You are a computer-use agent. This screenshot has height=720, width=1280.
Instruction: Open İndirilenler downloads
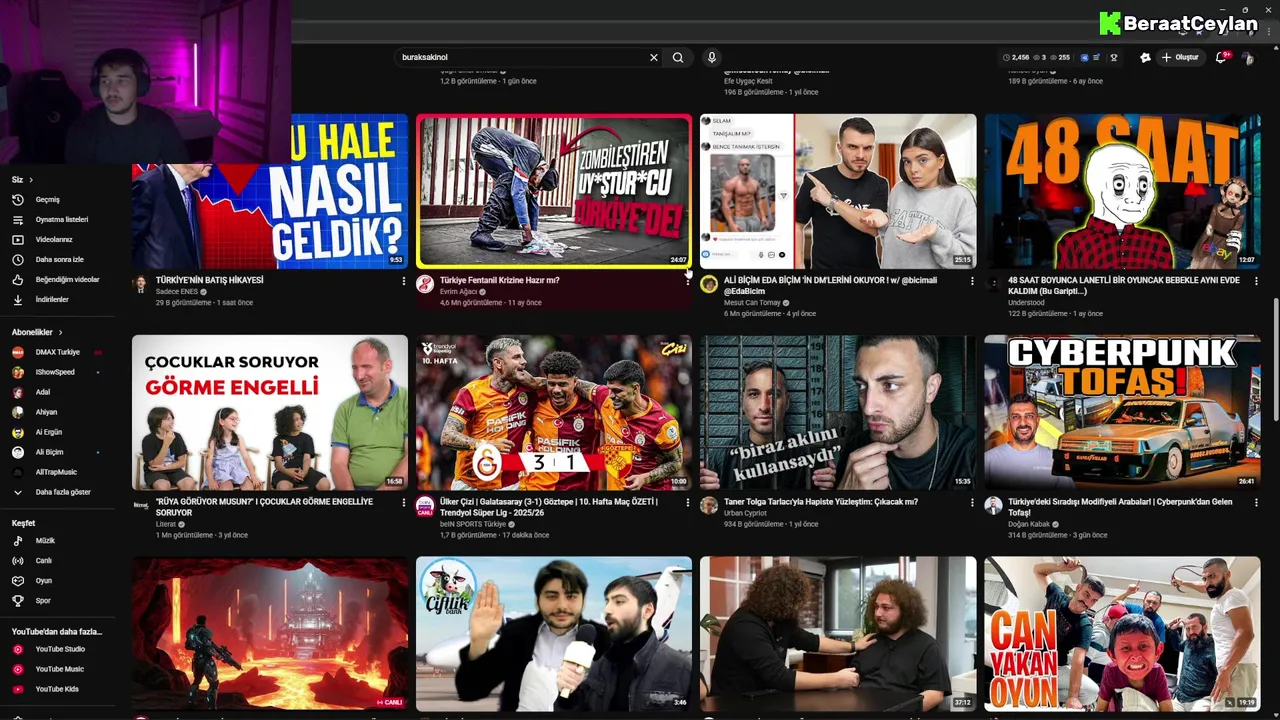(52, 300)
